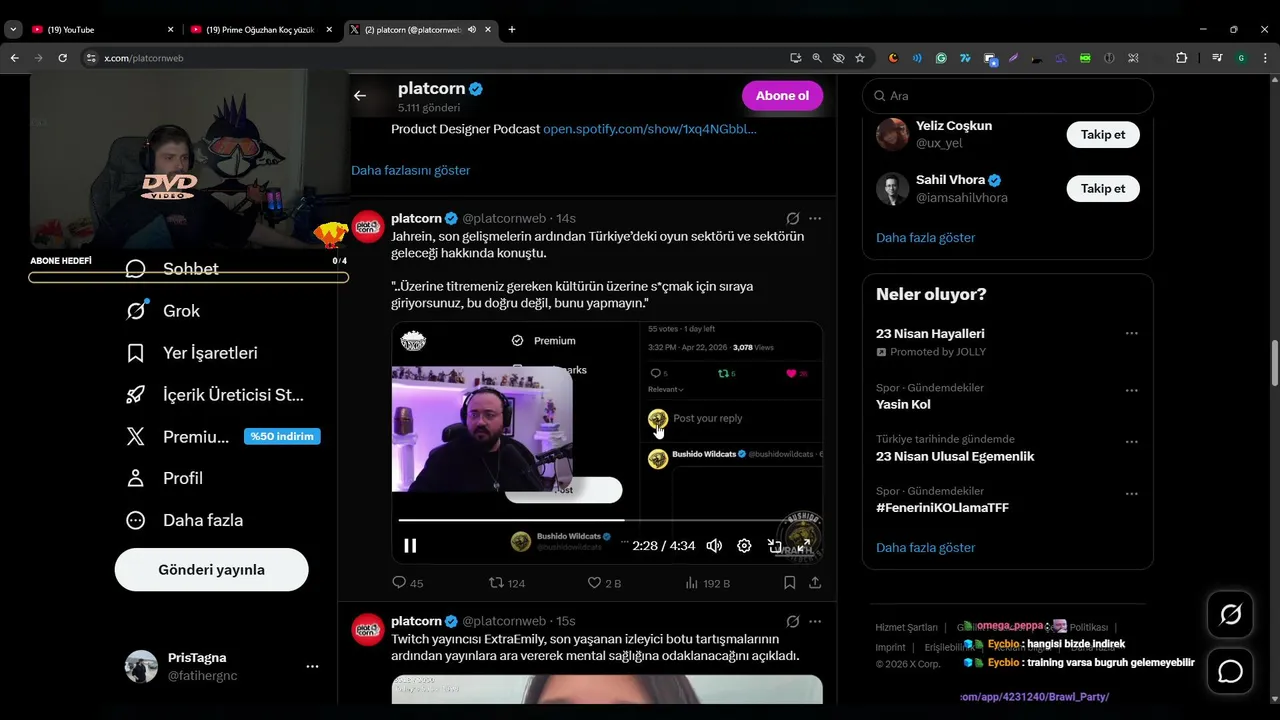
Task: View analytics showing 192 B views
Action: (x=707, y=583)
